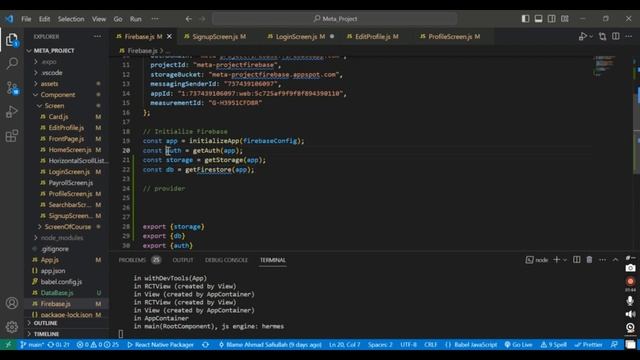The height and width of the screenshot is (360, 640).
Task: Open the Run menu
Action: click(x=136, y=19)
